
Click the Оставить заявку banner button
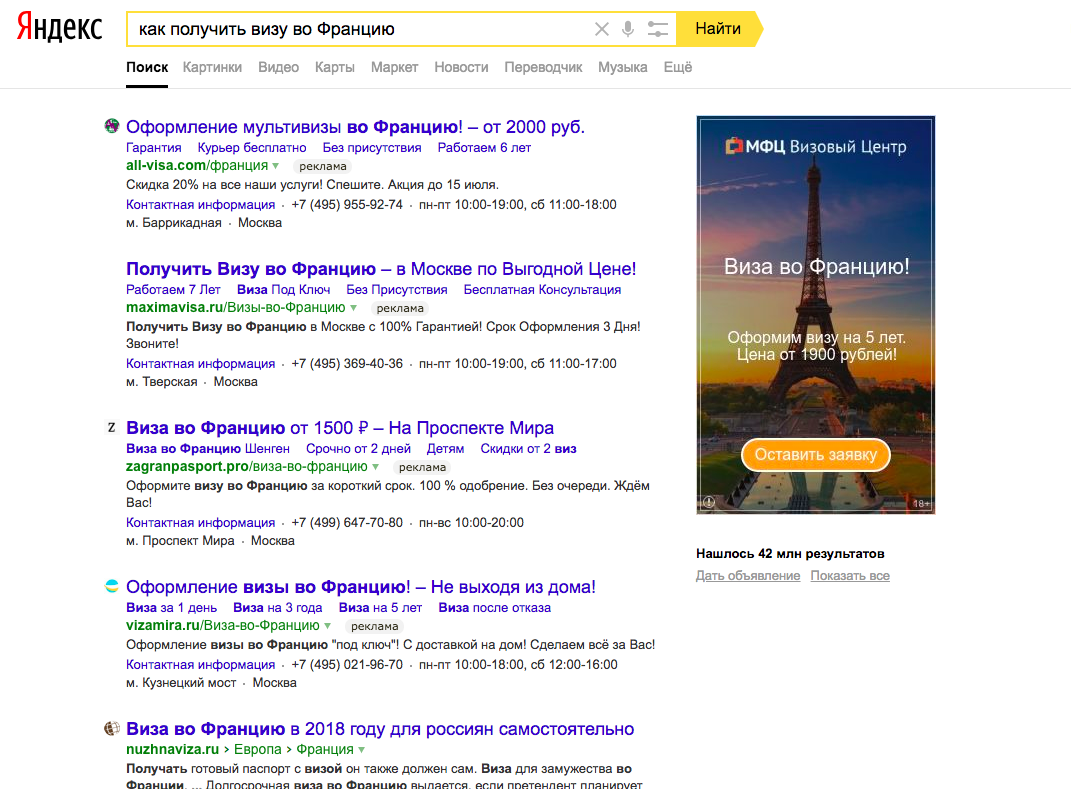click(x=816, y=455)
